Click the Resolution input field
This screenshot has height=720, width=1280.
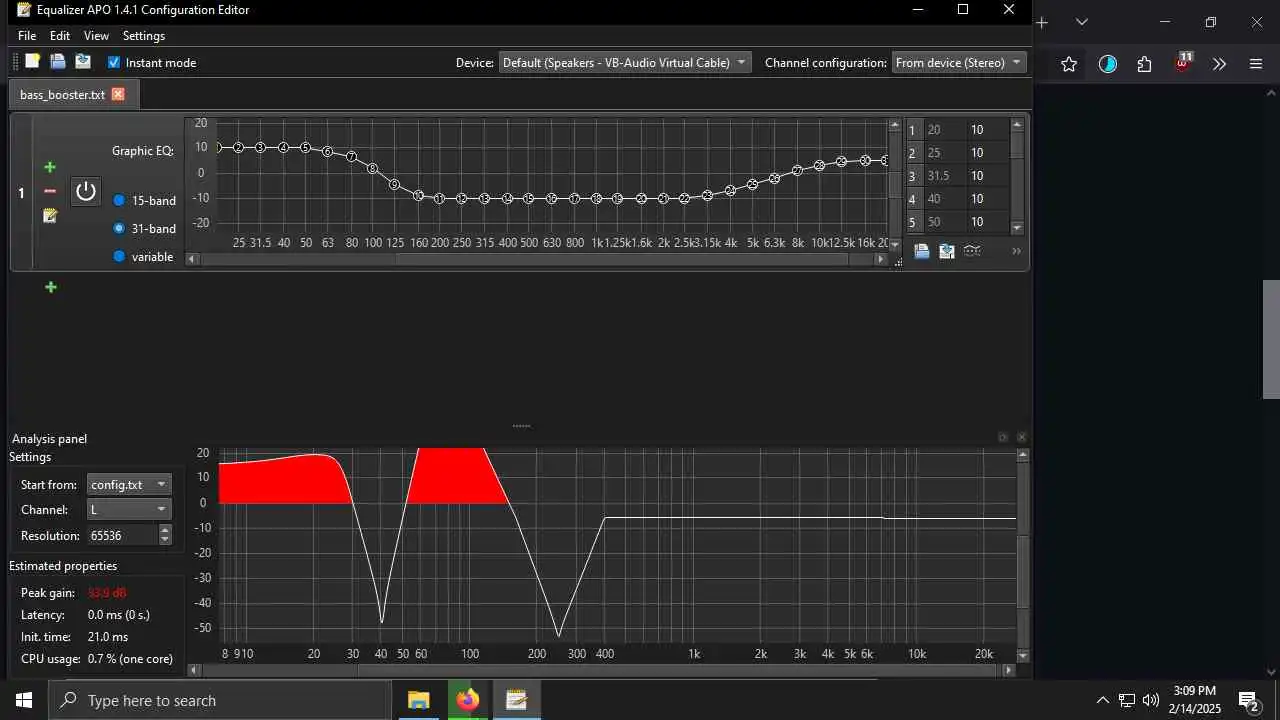(122, 535)
